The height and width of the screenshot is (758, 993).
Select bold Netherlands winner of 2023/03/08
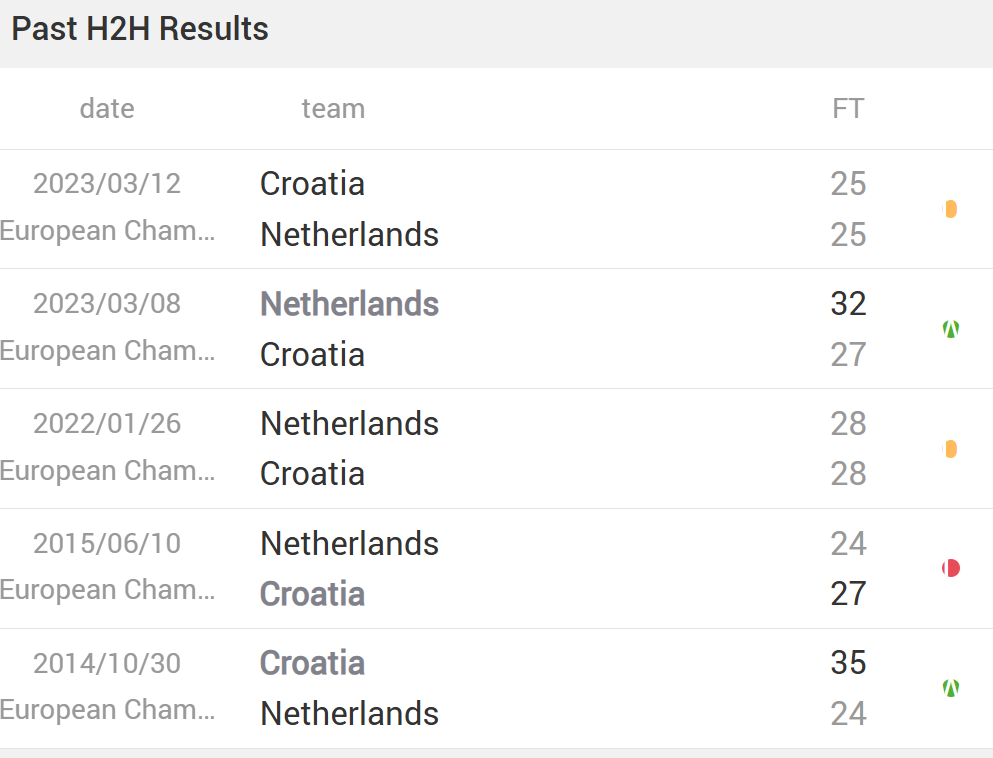coord(350,304)
